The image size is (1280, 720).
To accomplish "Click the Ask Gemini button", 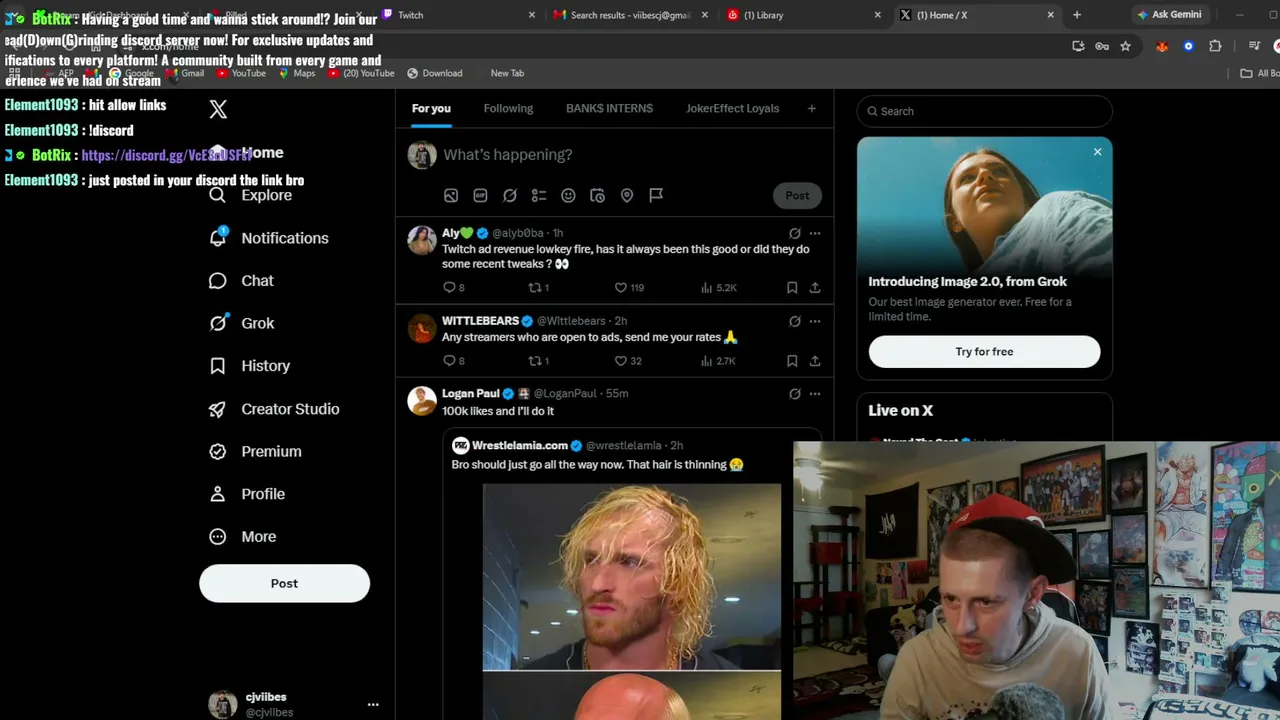I will point(1169,15).
